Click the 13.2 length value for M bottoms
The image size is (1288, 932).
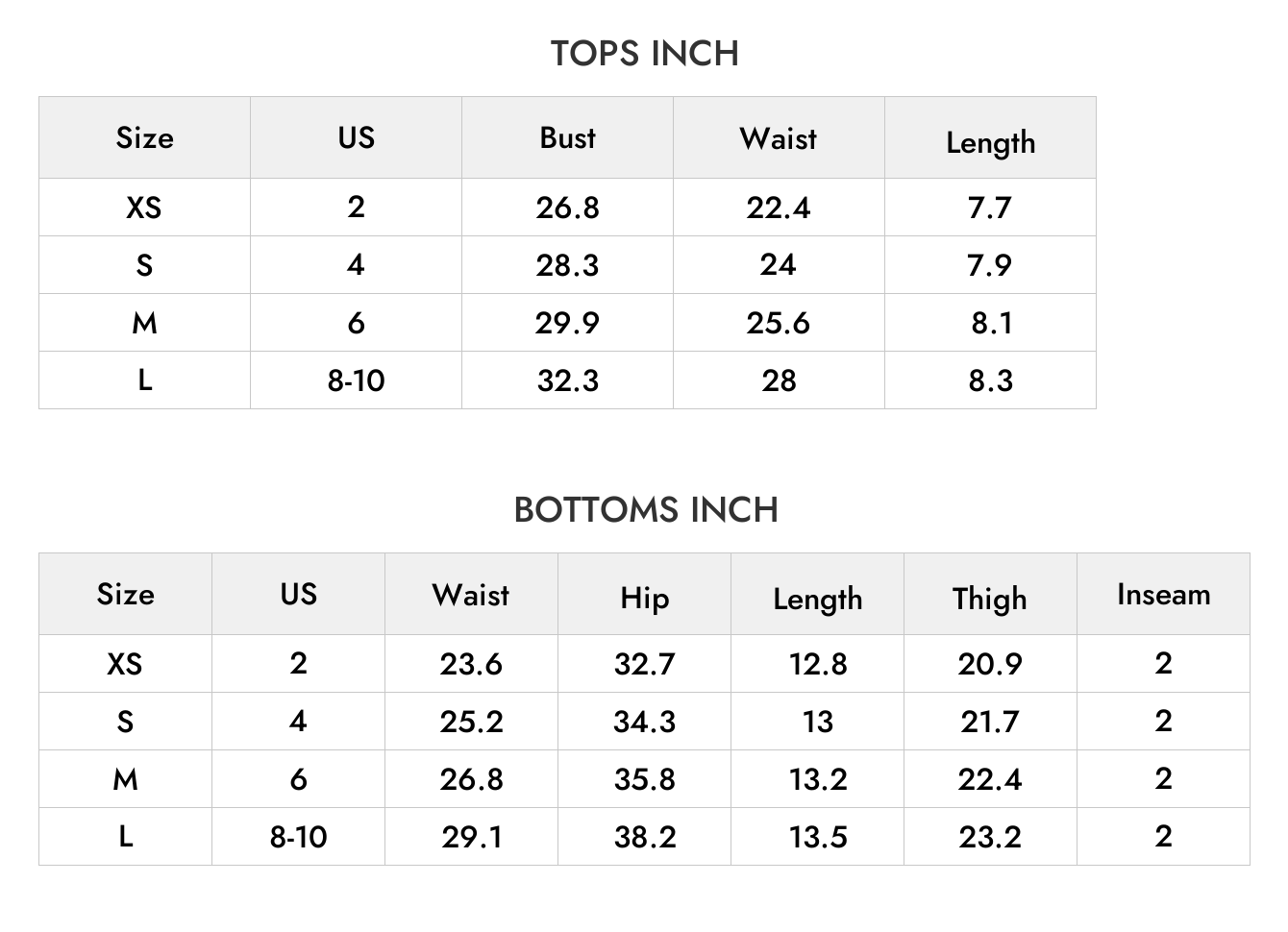pyautogui.click(x=818, y=779)
